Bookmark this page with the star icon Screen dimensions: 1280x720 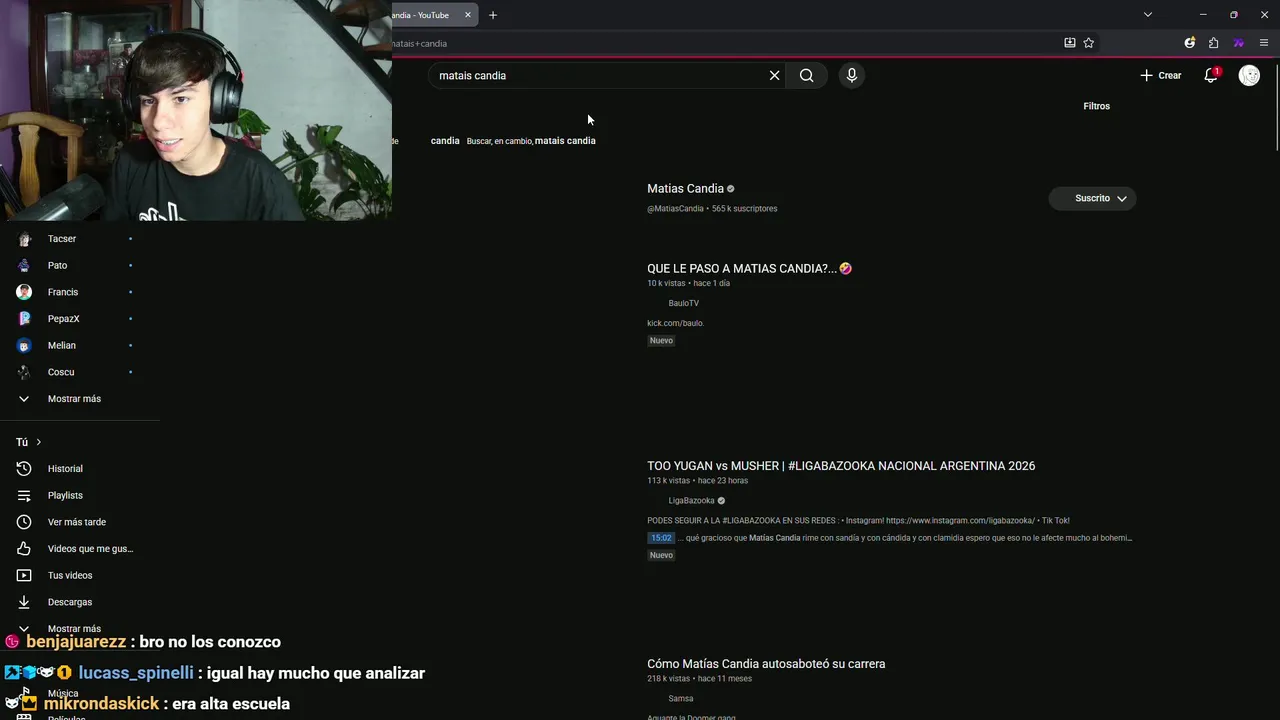(1089, 43)
